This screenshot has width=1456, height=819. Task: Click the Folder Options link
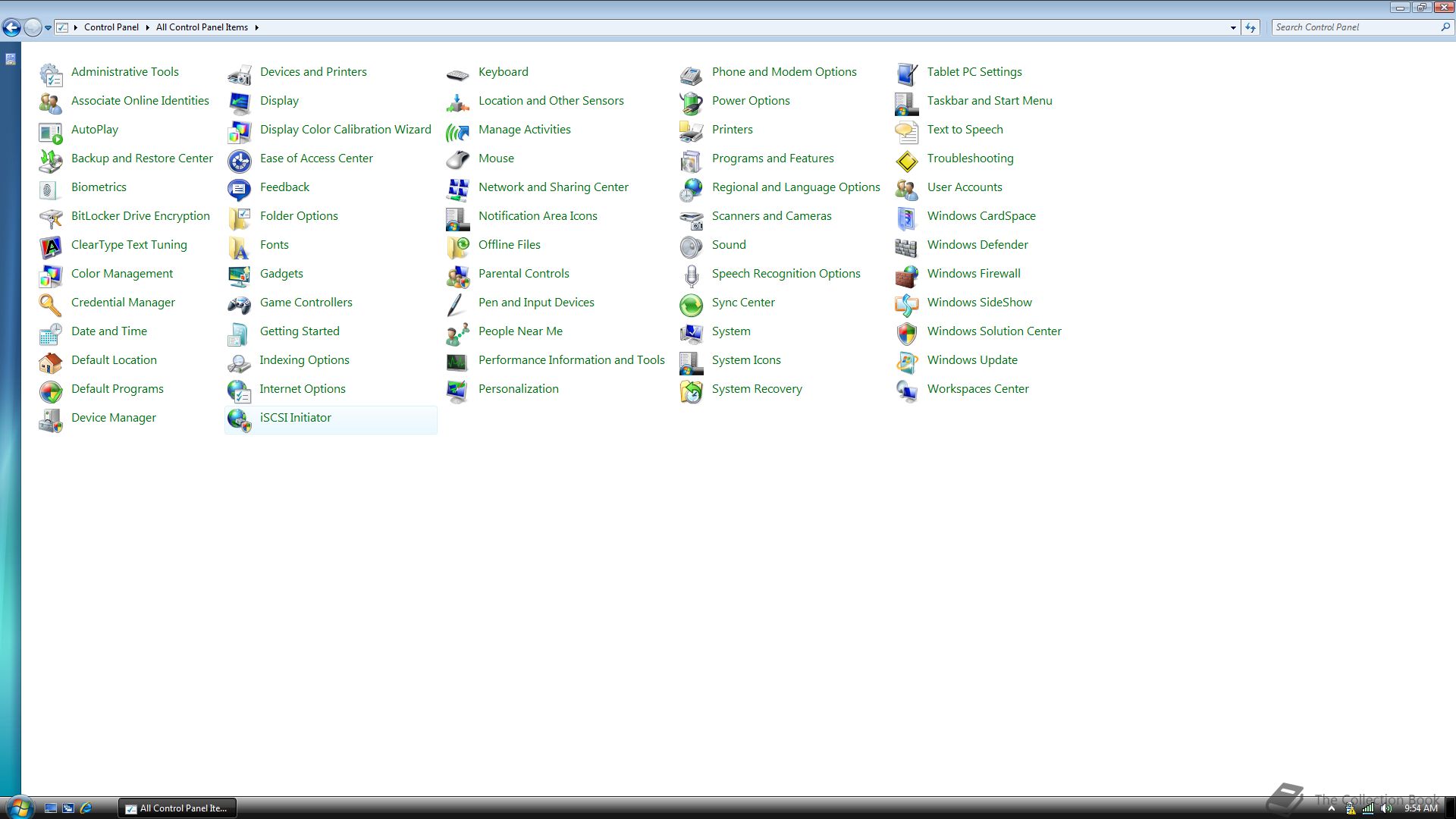pyautogui.click(x=299, y=216)
